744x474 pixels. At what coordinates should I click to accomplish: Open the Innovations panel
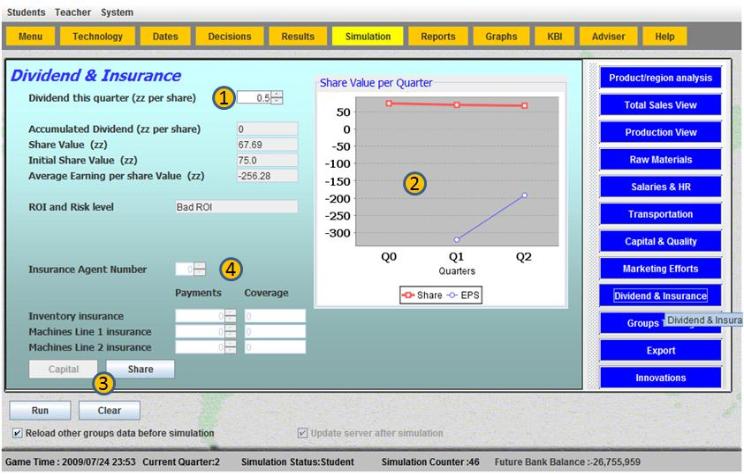pyautogui.click(x=660, y=378)
